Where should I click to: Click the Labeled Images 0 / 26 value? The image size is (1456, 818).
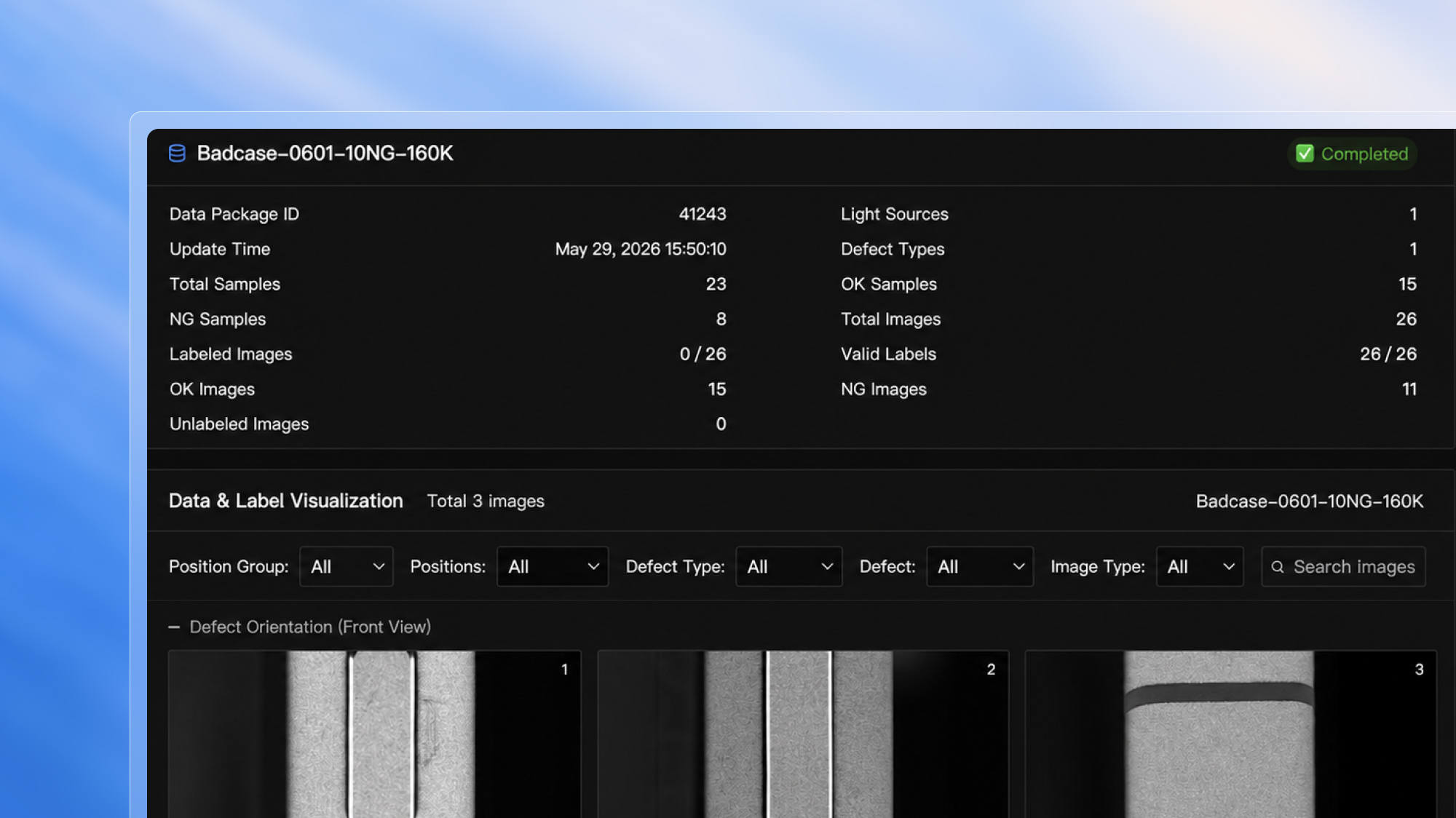coord(703,354)
